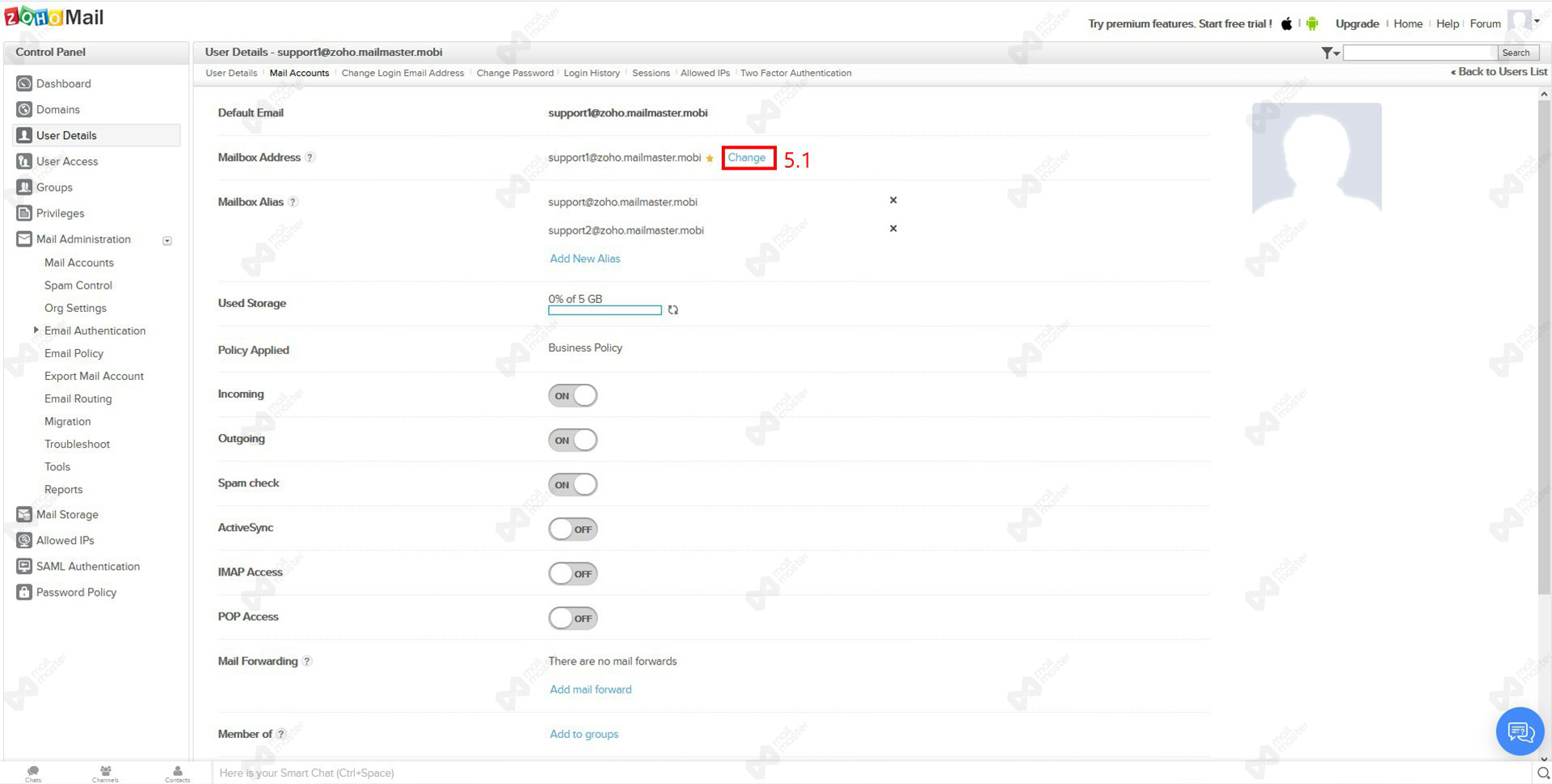Click the Password Policy lock icon
This screenshot has width=1552, height=784.
pos(24,592)
